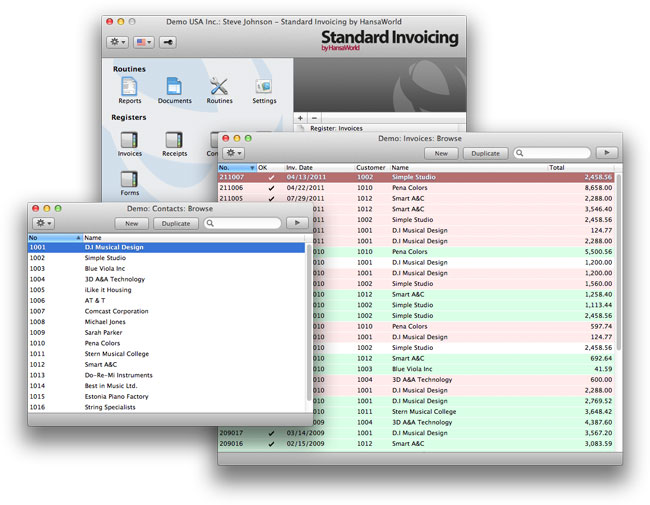This screenshot has width=650, height=505.
Task: Click the OK checkmark on invoice 209017
Action: point(271,433)
